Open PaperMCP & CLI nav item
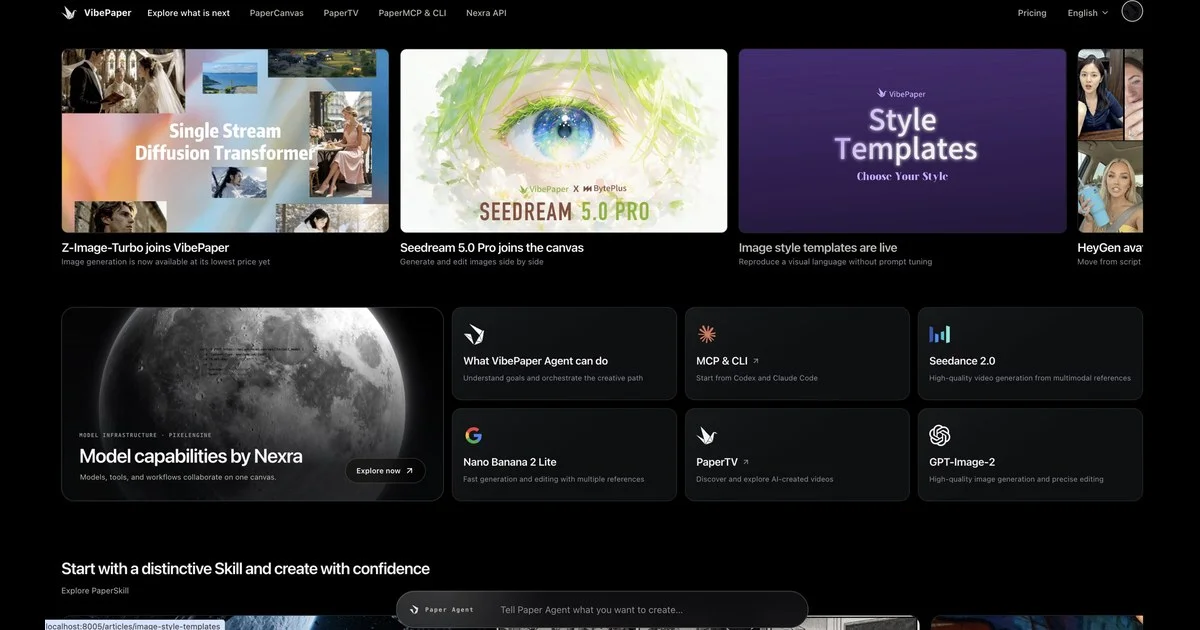This screenshot has height=630, width=1200. click(412, 13)
